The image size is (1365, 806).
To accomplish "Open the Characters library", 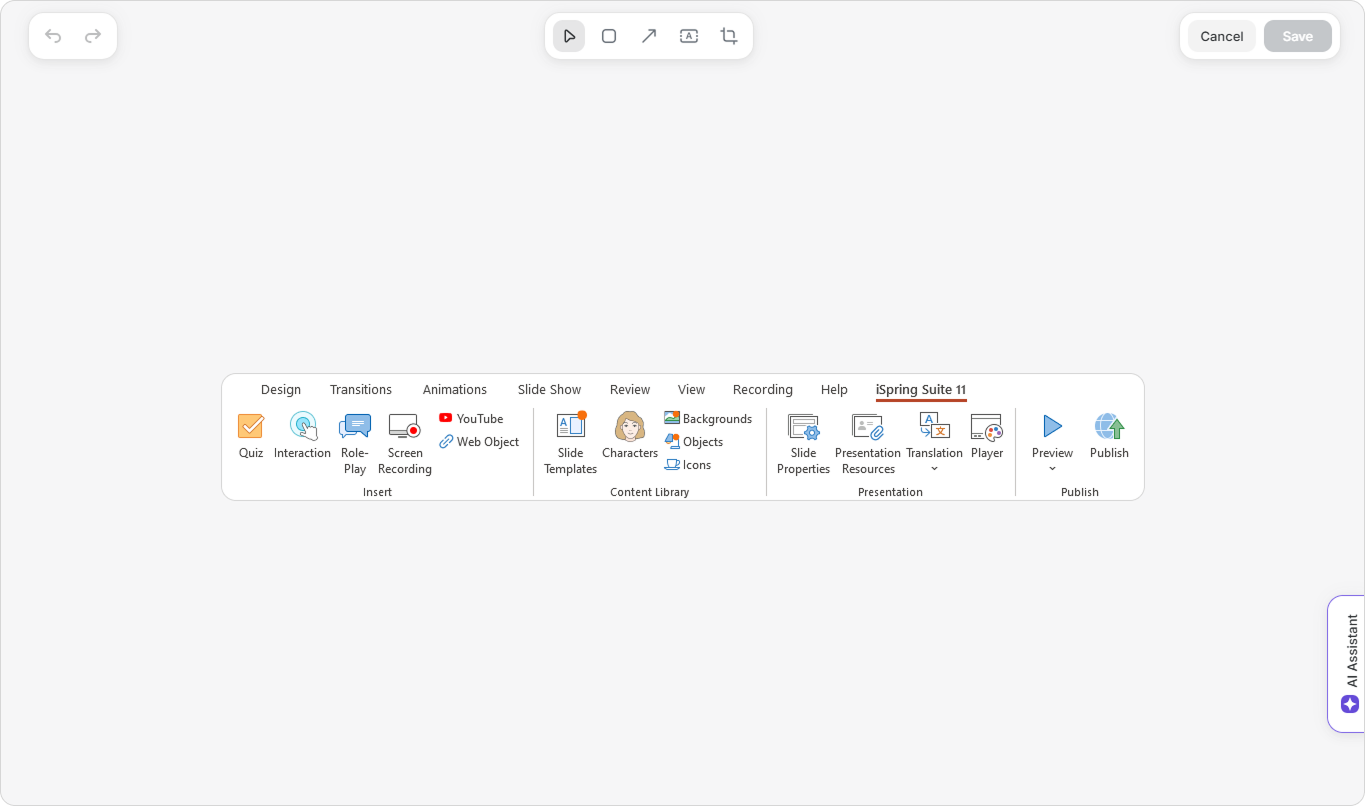I will coord(630,436).
